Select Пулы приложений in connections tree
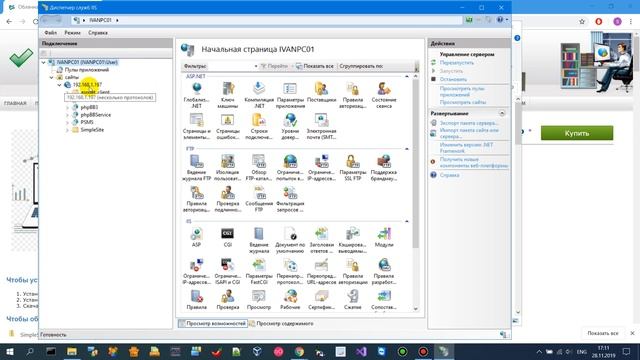Image resolution: width=640 pixels, height=360 pixels. (86, 70)
